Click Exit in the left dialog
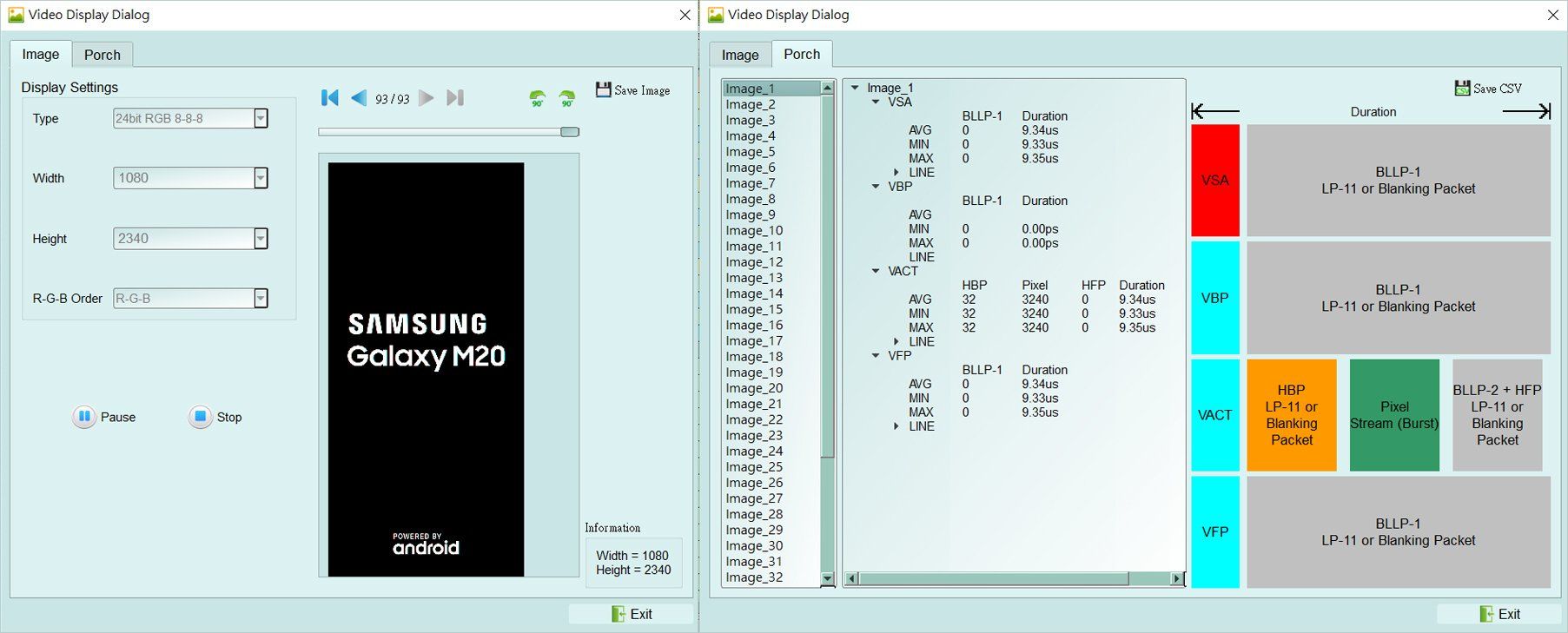The width and height of the screenshot is (1568, 633). tap(632, 614)
